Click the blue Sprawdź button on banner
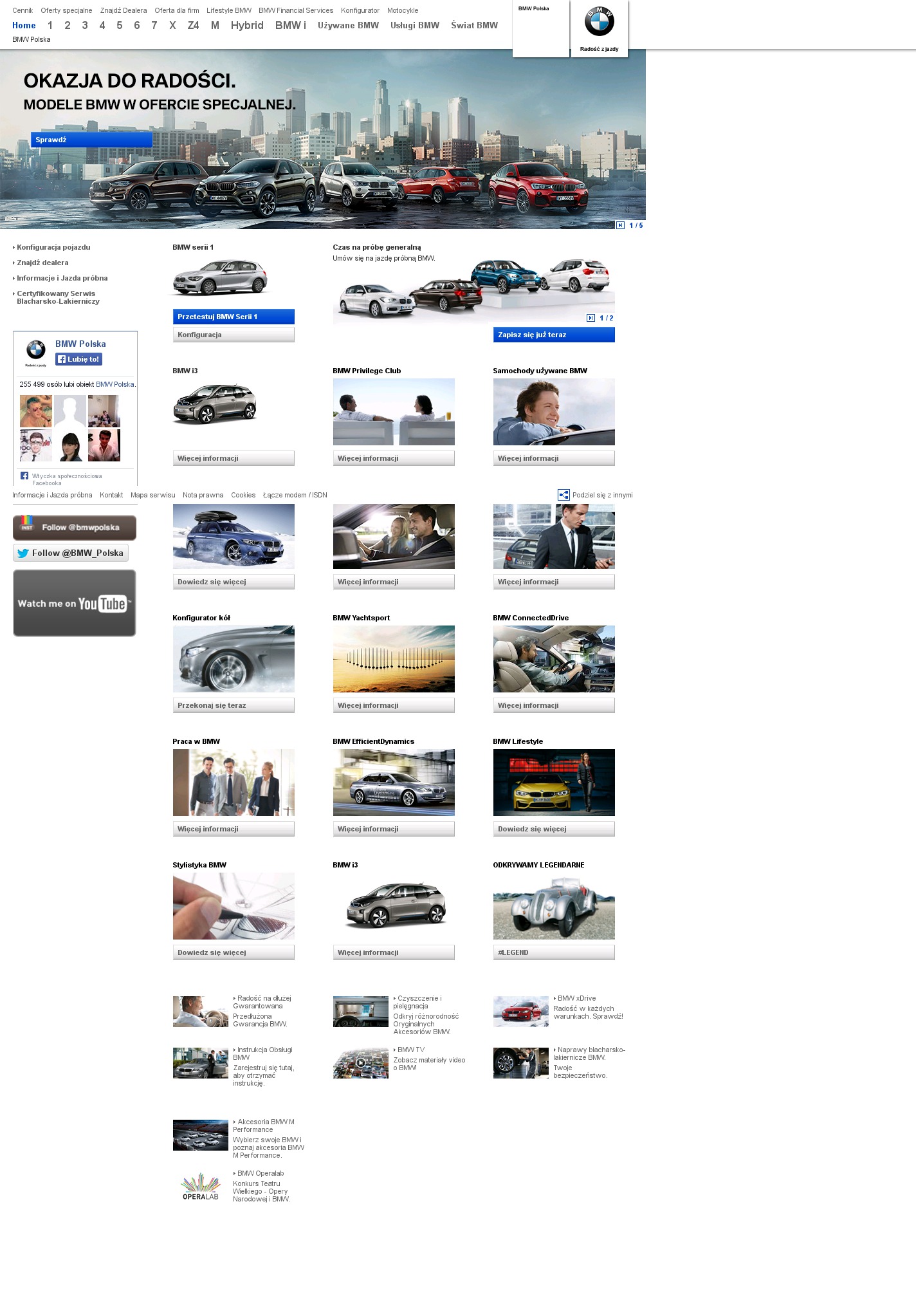The width and height of the screenshot is (916, 1316). [x=91, y=140]
